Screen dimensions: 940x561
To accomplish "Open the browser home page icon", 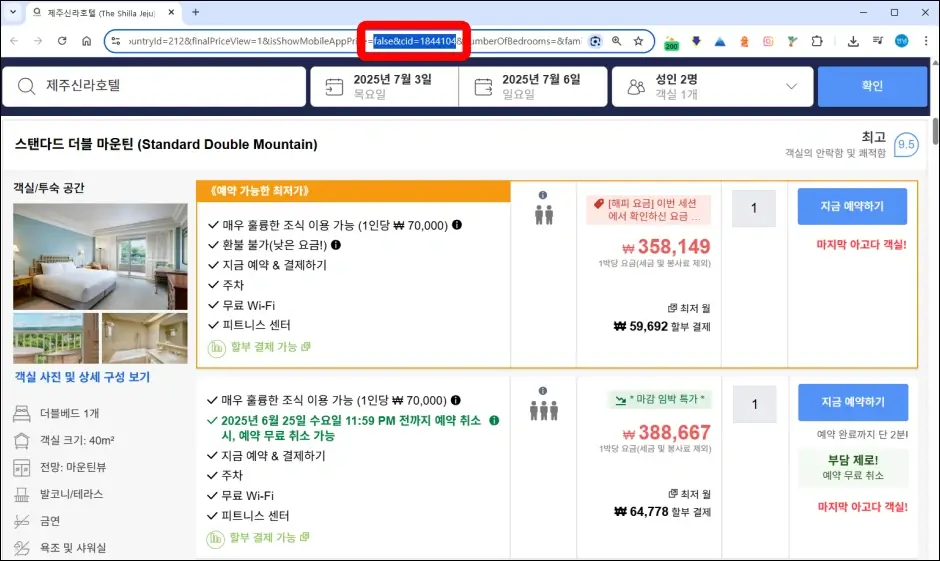I will (x=86, y=41).
